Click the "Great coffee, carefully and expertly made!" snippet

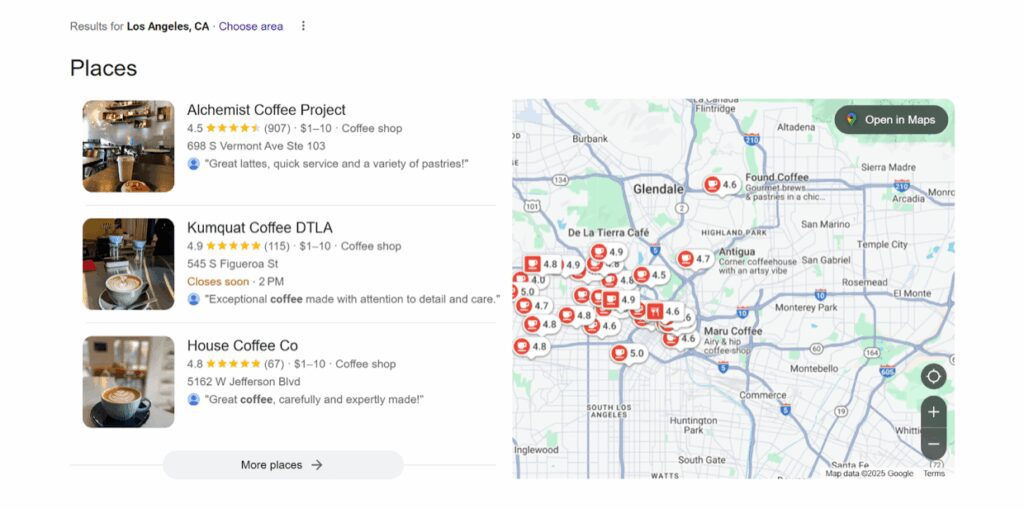pos(314,399)
